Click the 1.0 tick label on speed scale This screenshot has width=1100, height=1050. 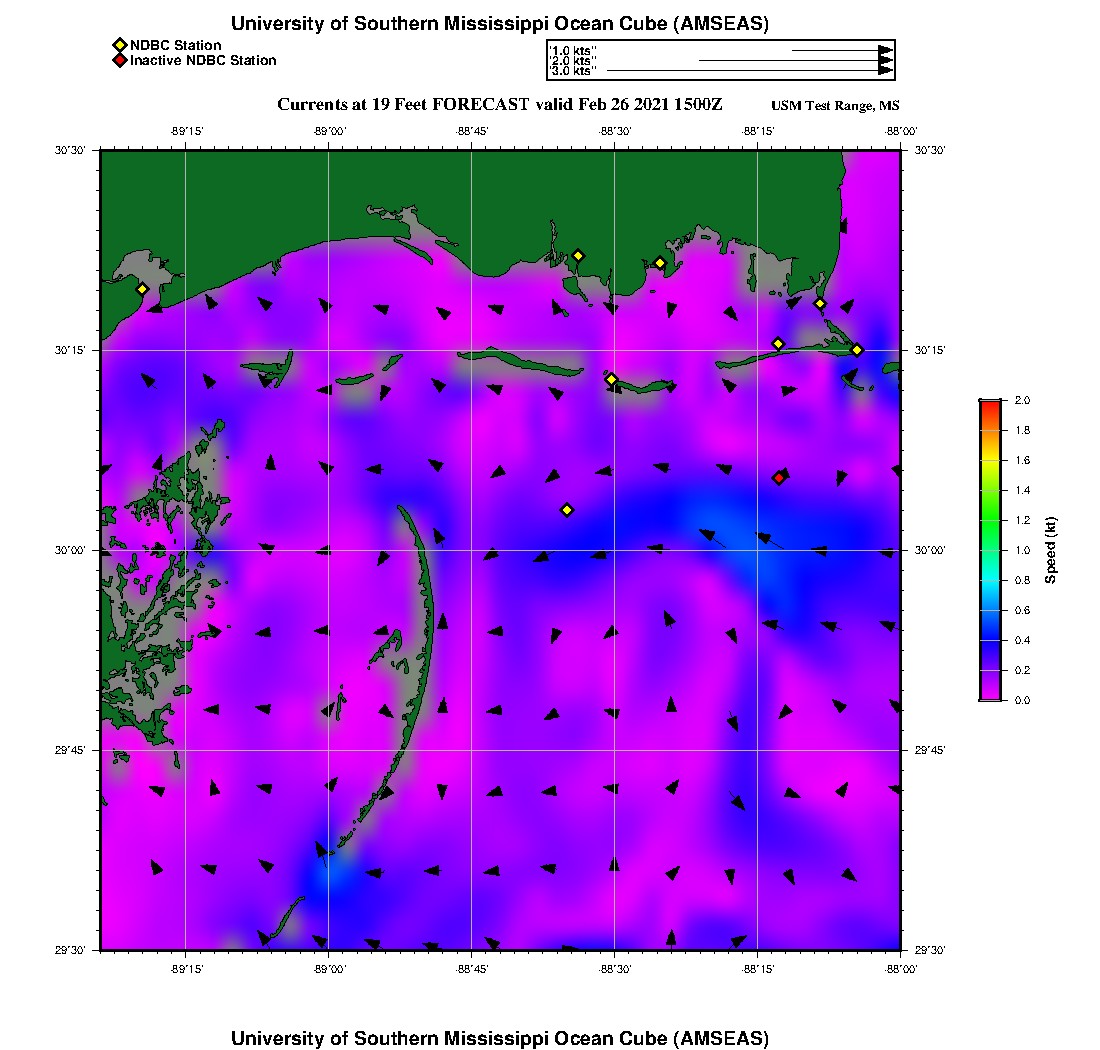click(1020, 550)
